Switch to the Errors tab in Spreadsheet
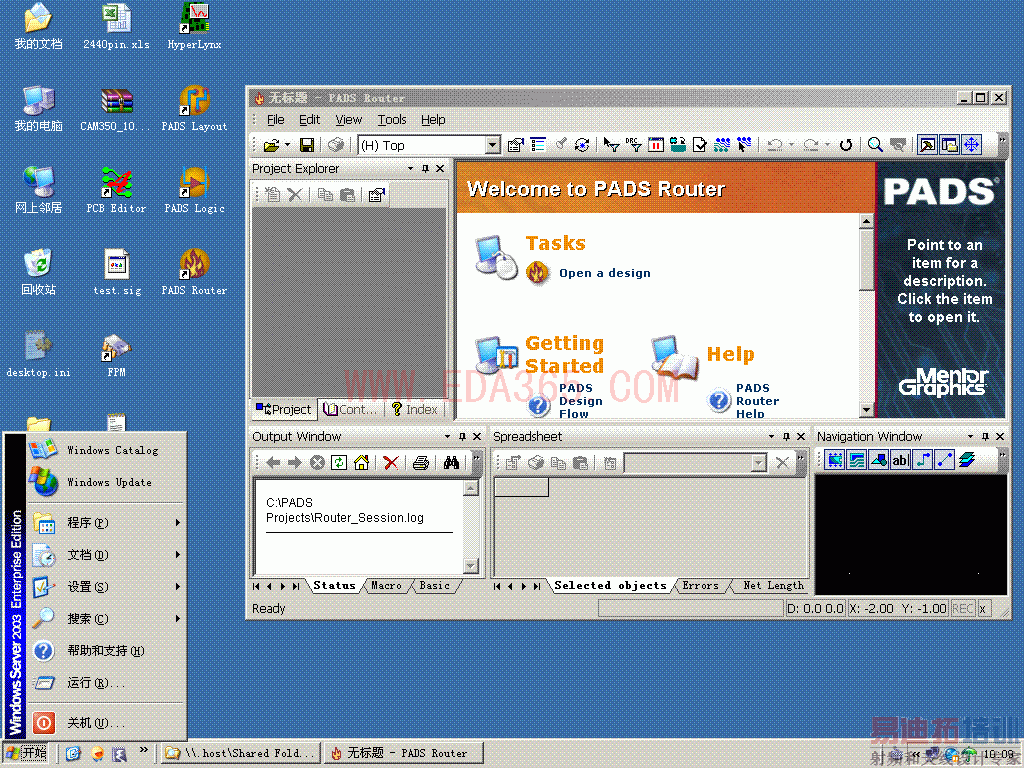1024x768 pixels. pos(701,586)
